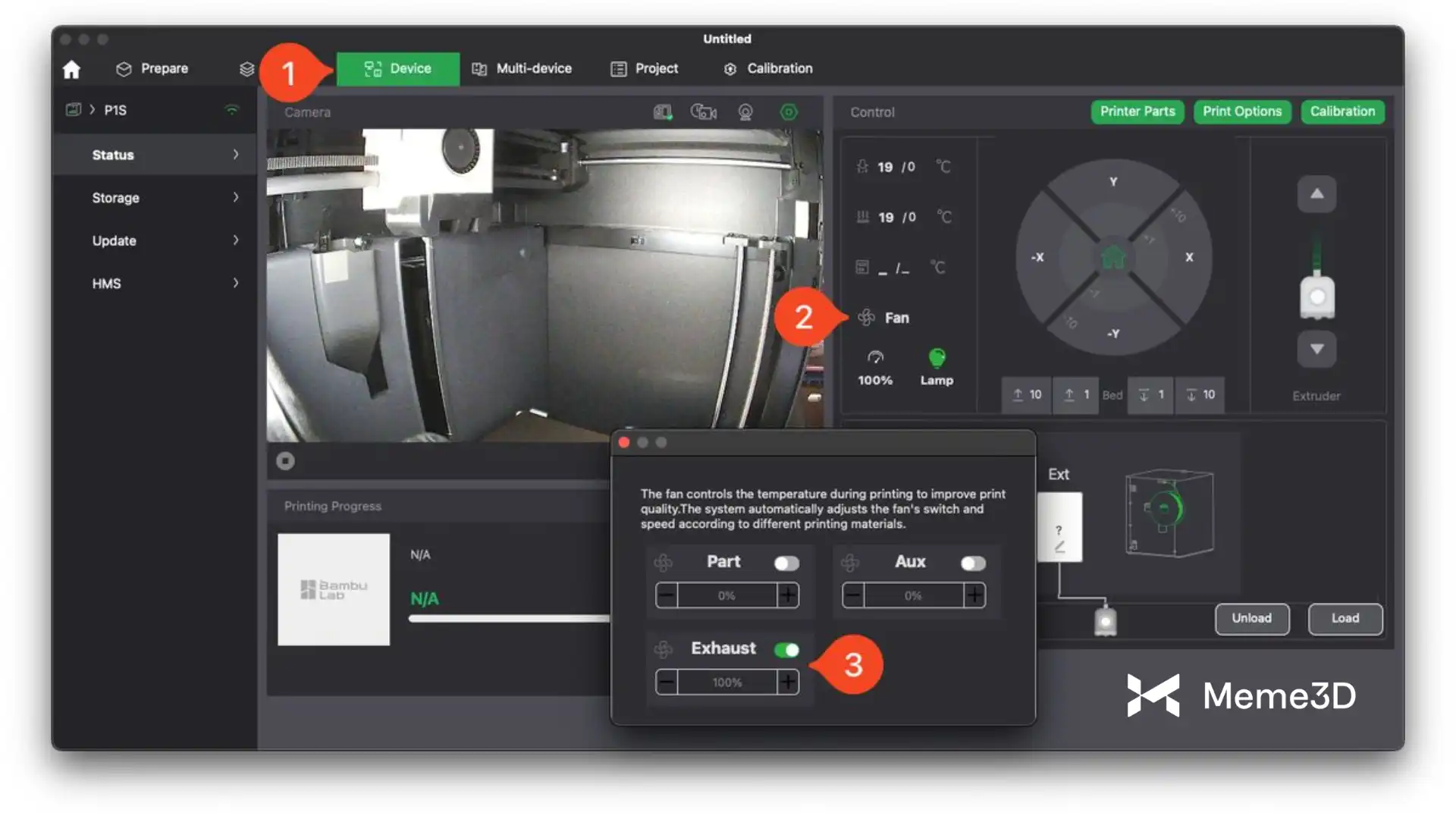Click the Home icon in top bar
This screenshot has height=819, width=1456.
tap(71, 70)
